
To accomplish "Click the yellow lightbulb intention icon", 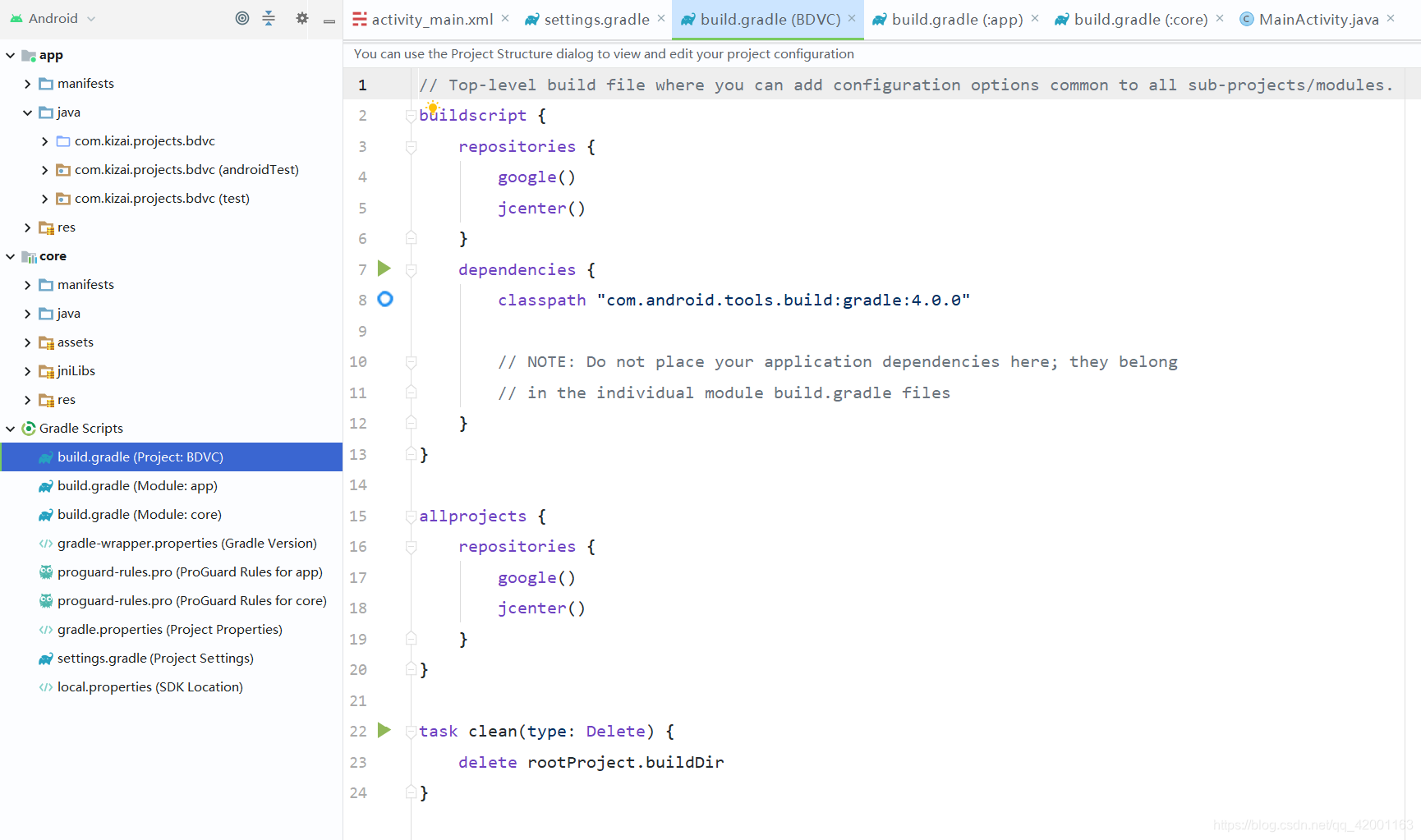I will point(433,108).
